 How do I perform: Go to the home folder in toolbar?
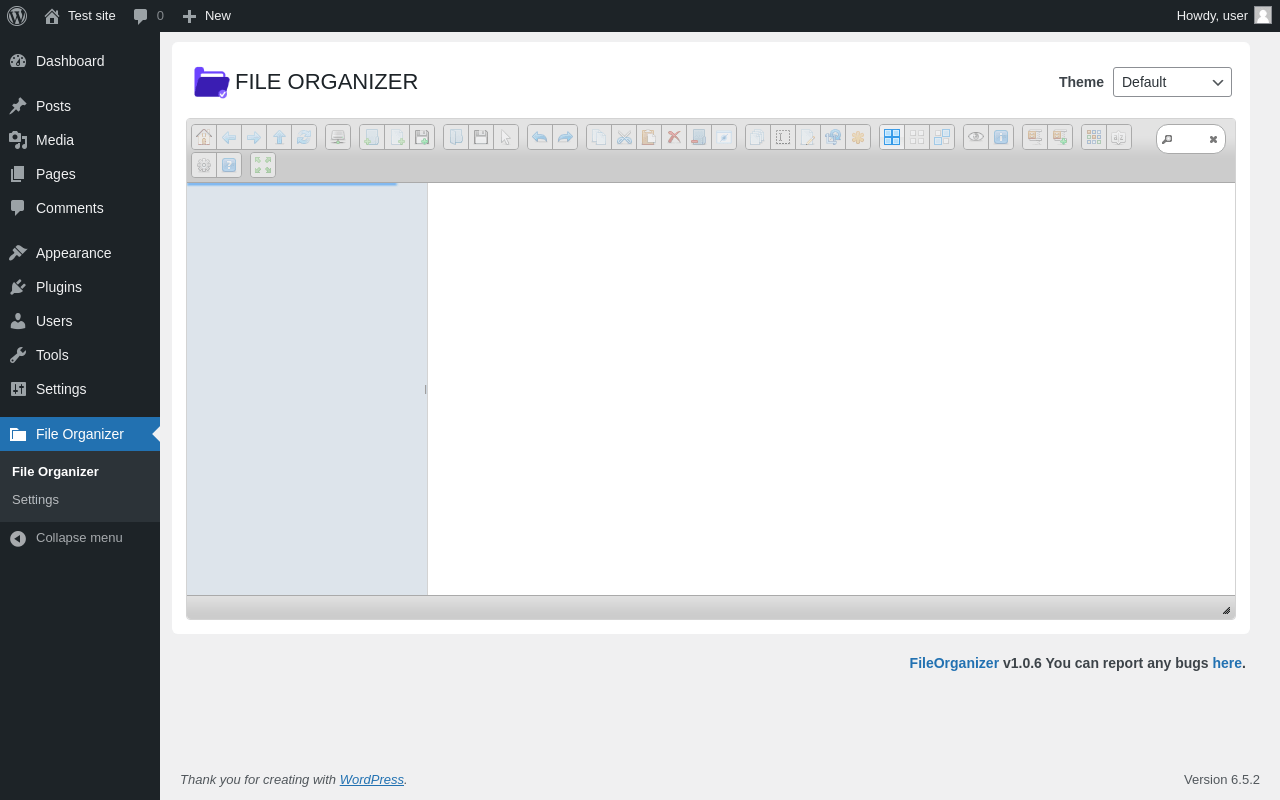point(204,137)
